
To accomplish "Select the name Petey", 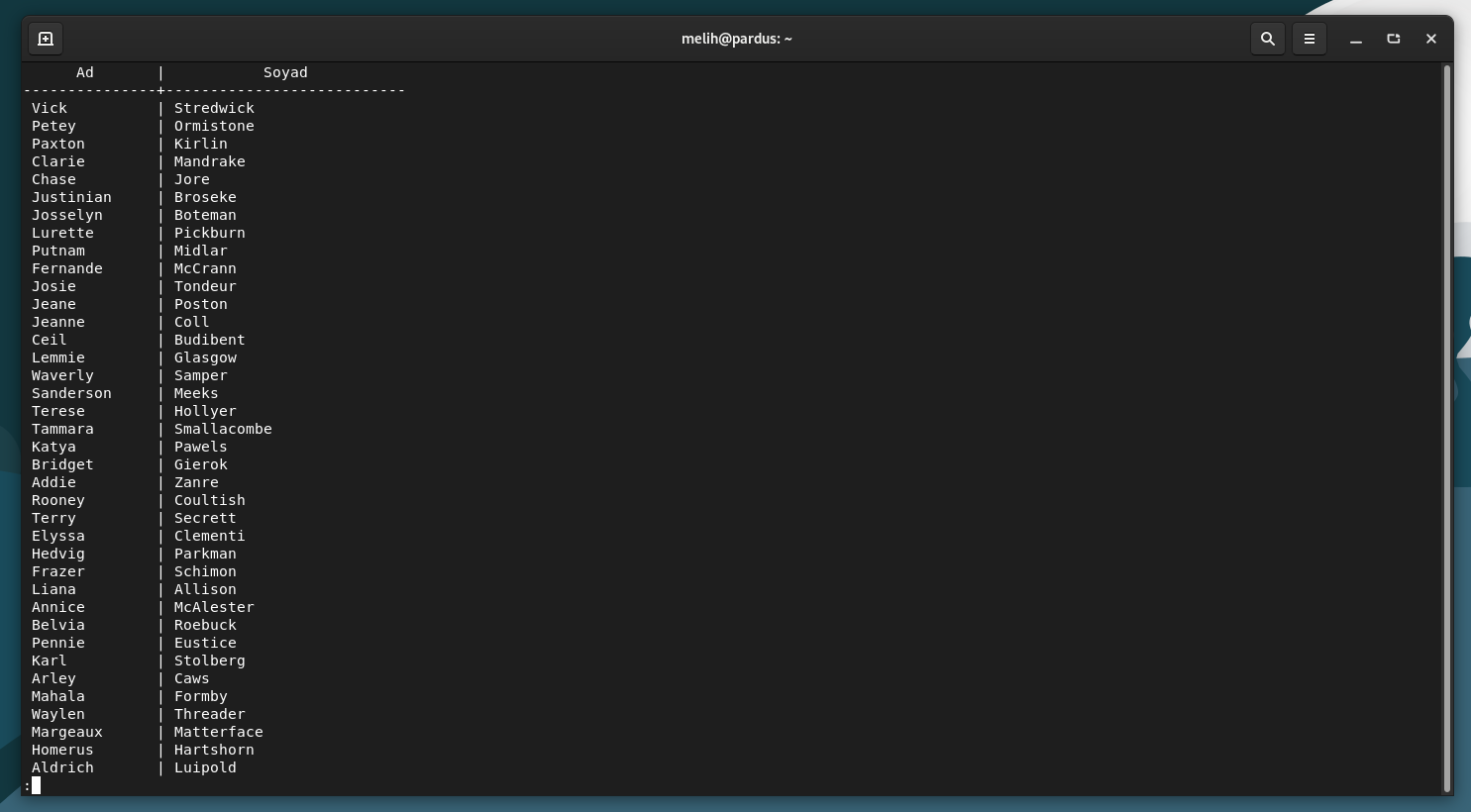I will (53, 126).
